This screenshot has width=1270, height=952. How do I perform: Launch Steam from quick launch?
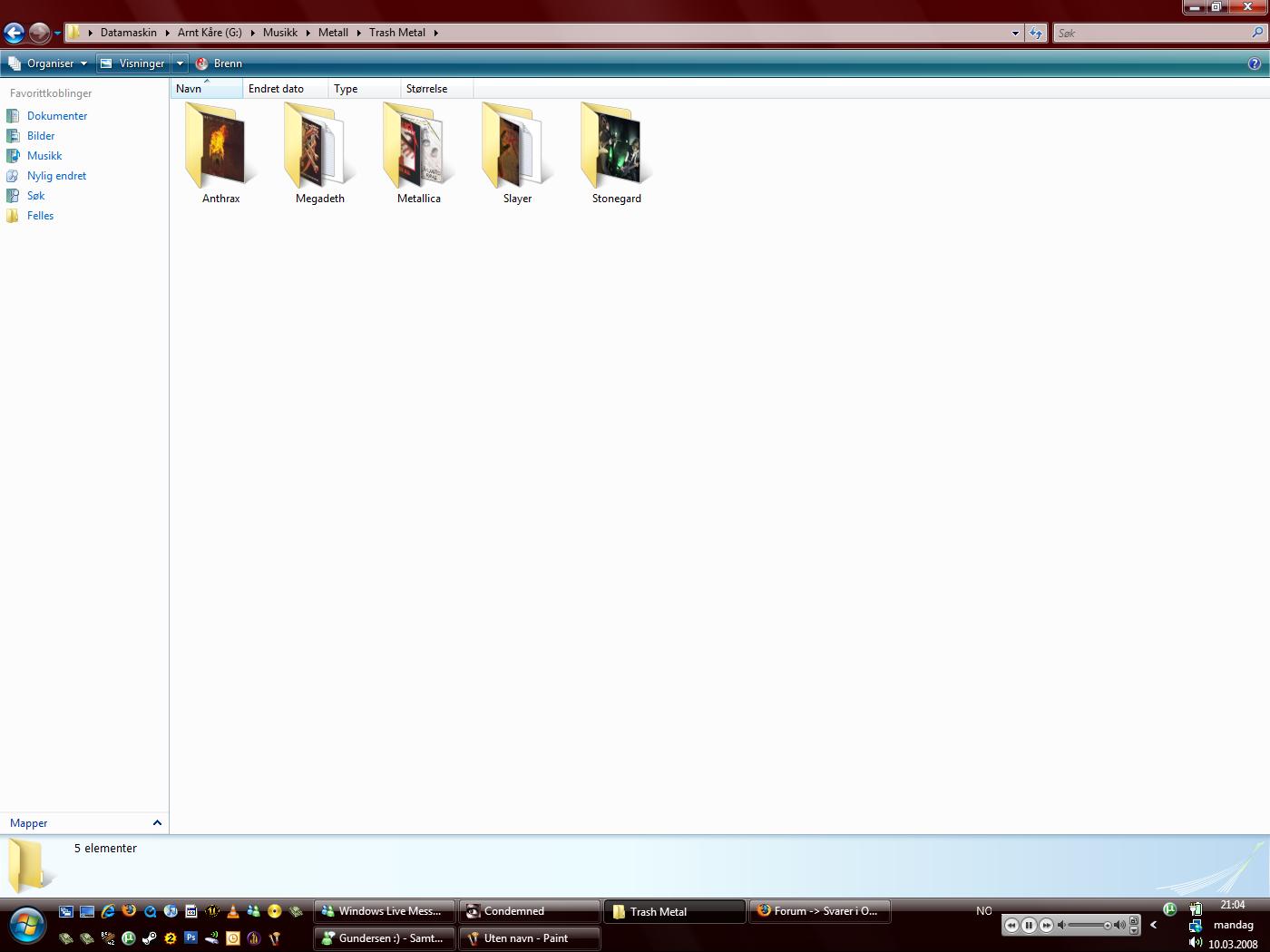click(x=150, y=938)
